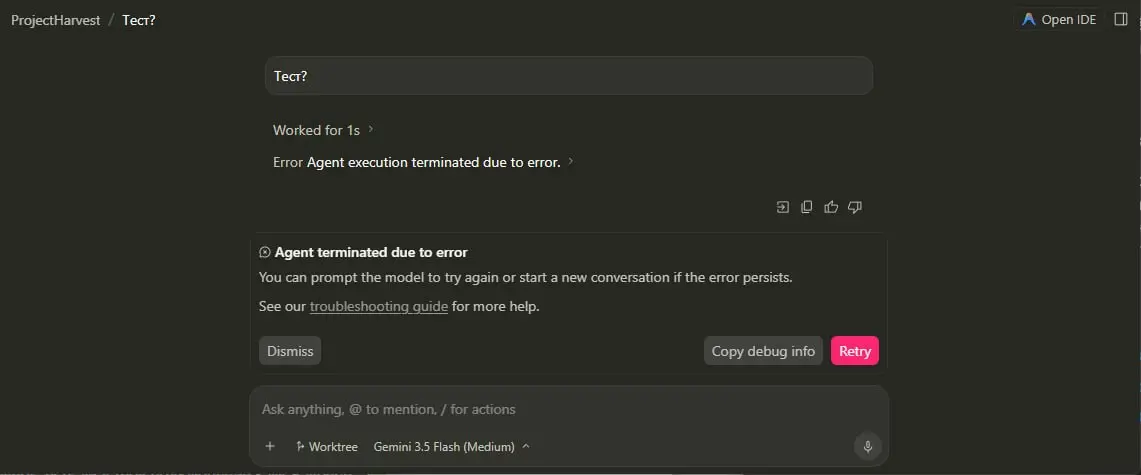This screenshot has width=1141, height=475.
Task: Click the Worktree branch icon
Action: click(x=300, y=447)
